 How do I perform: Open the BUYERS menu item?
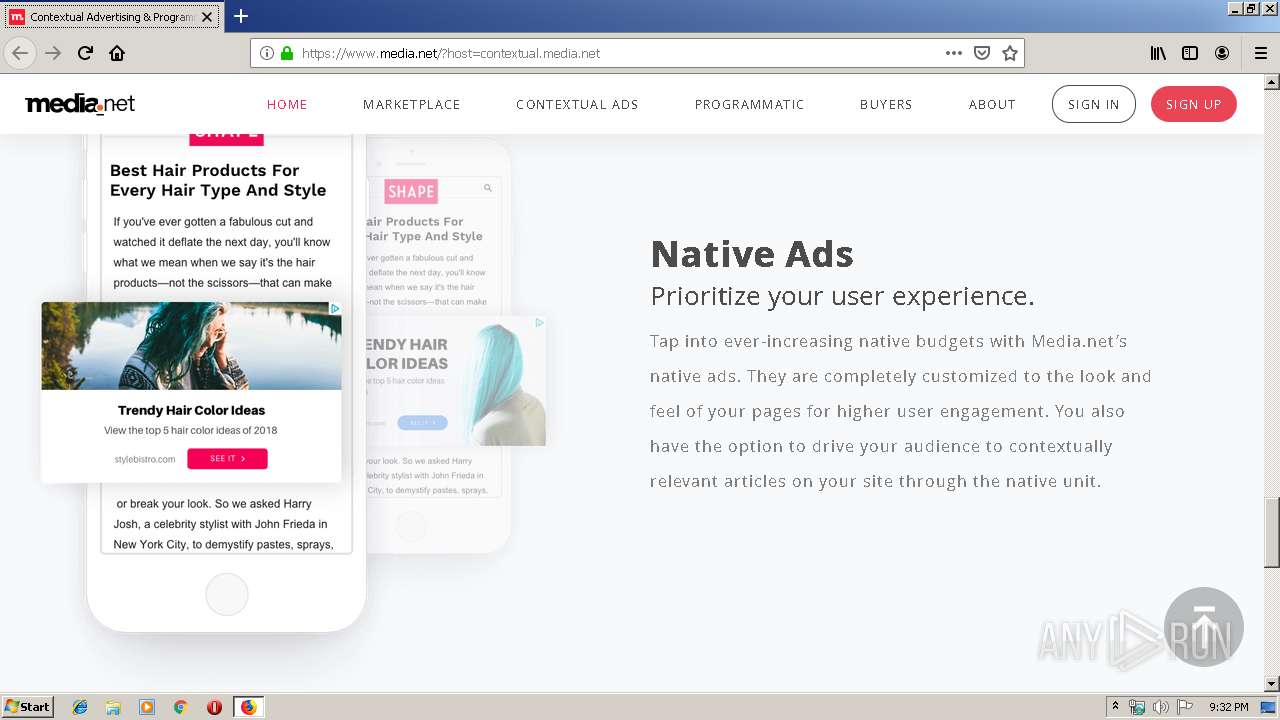pyautogui.click(x=886, y=104)
